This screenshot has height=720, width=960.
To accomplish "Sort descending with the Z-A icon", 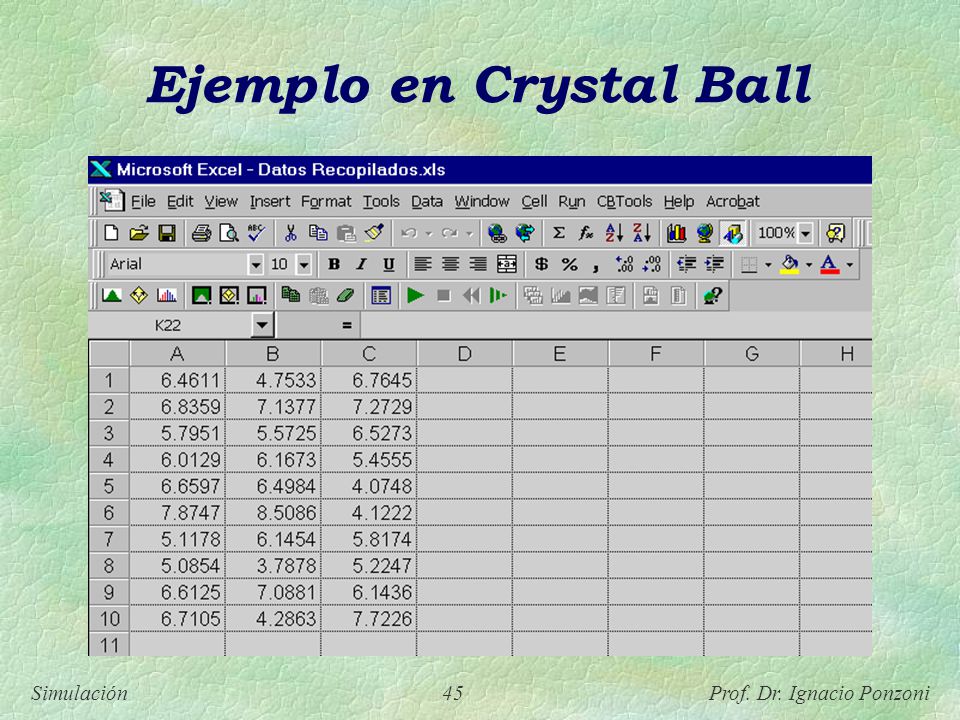I will (642, 233).
